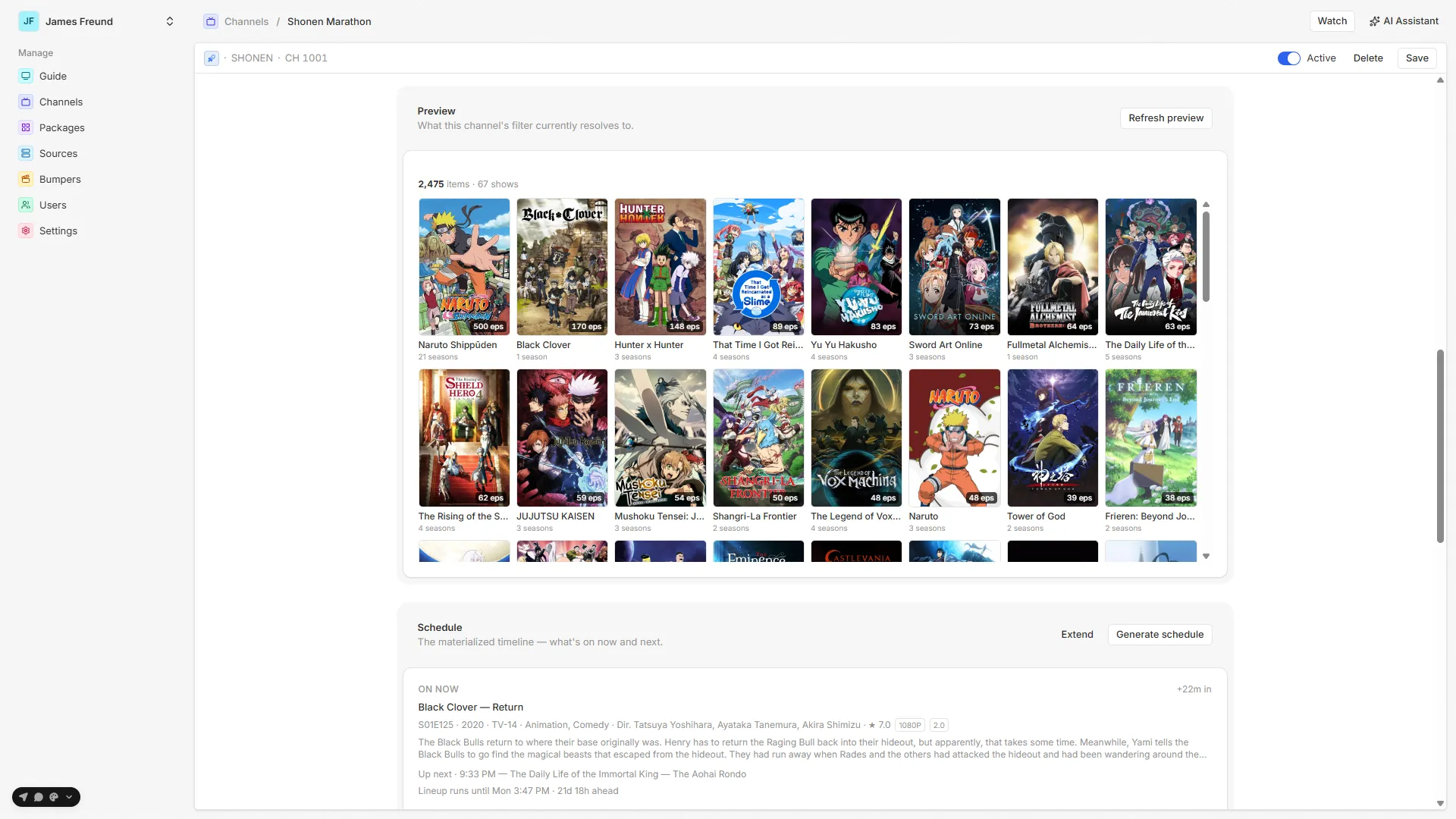The width and height of the screenshot is (1456, 819).
Task: Click the 1080P badge on now playing
Action: pos(909,726)
